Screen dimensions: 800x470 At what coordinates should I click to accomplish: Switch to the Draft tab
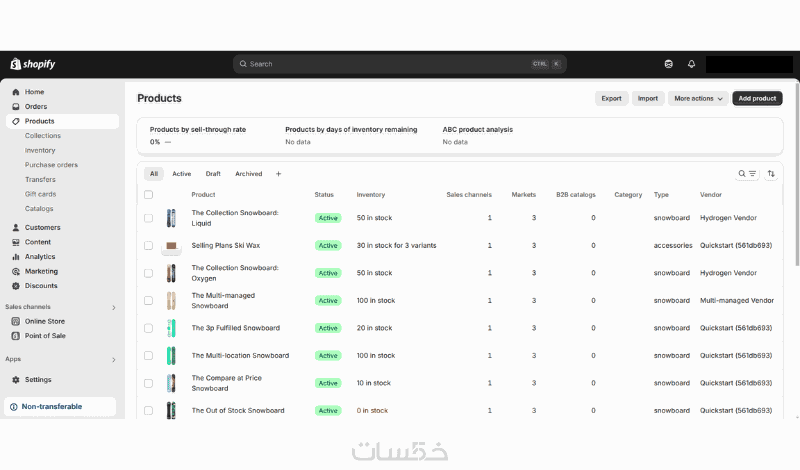(213, 174)
